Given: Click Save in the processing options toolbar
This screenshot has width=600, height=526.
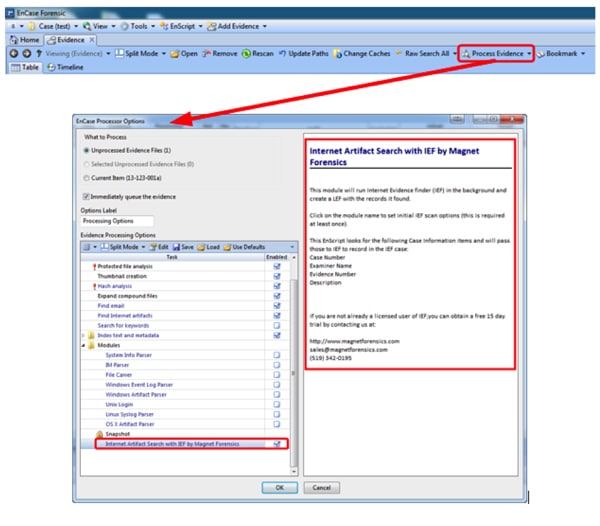Looking at the screenshot, I should 183,247.
